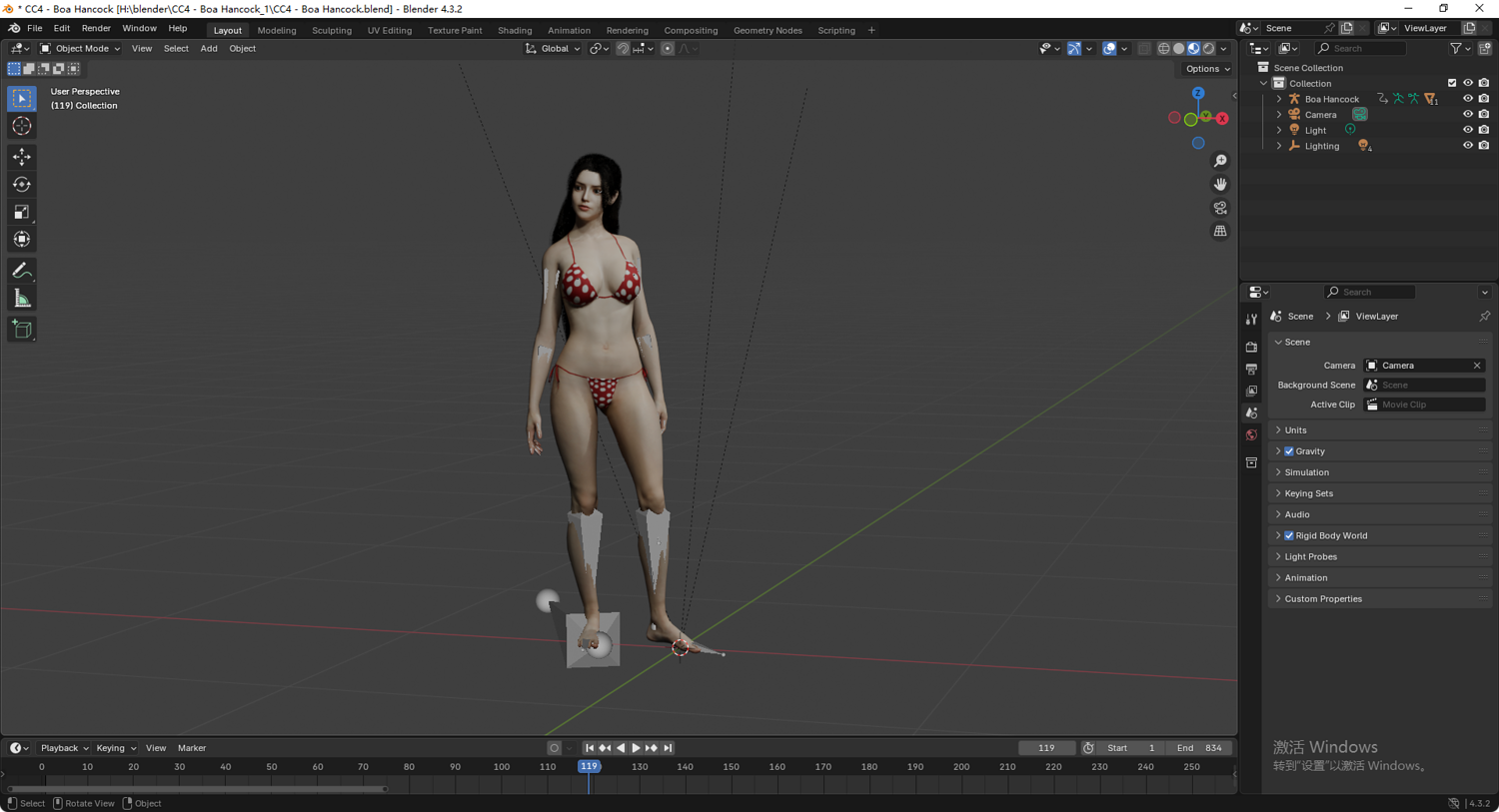Screen dimensions: 1499x812
Task: Open the Render properties tab icon
Action: [1251, 347]
